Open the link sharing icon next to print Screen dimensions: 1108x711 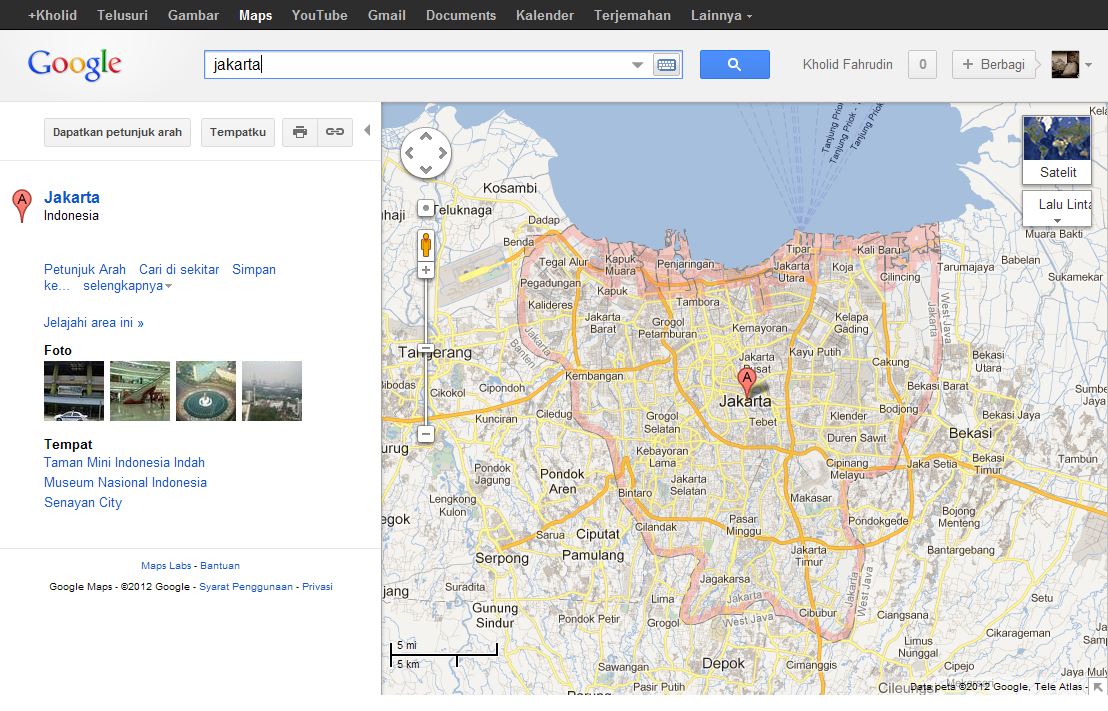[335, 131]
